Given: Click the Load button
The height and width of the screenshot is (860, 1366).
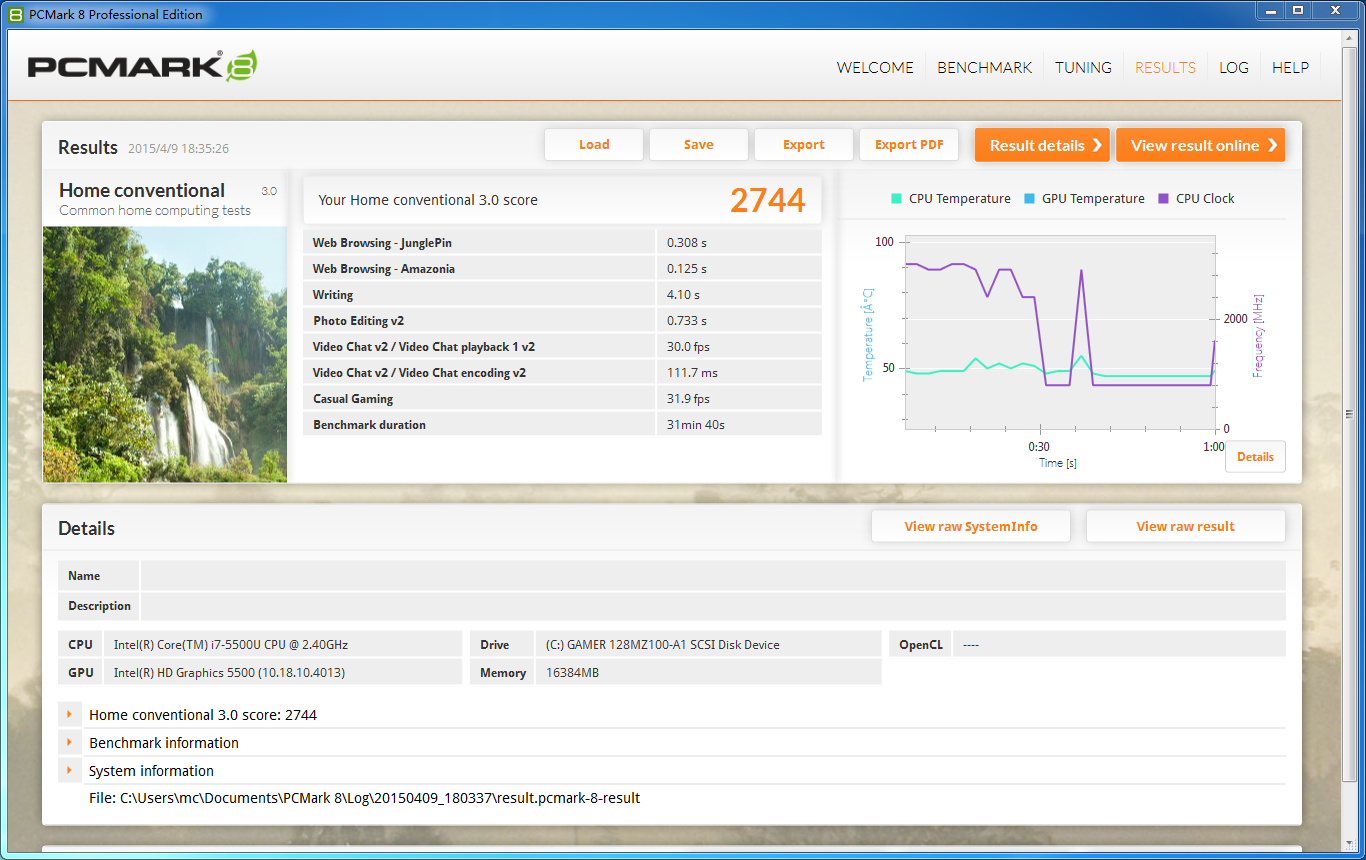Looking at the screenshot, I should [594, 144].
